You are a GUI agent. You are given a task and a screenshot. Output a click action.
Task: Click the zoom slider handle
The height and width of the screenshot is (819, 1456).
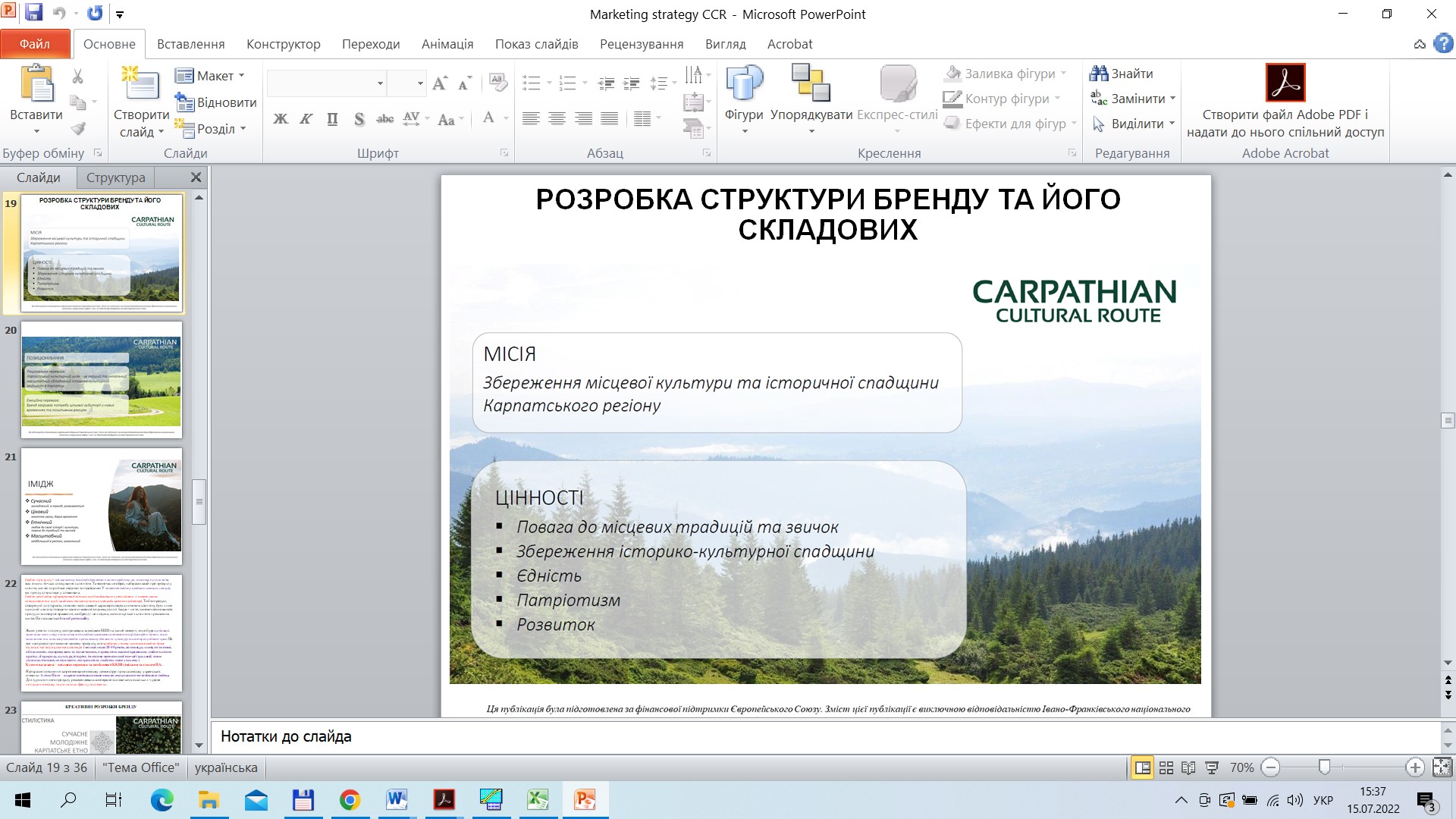pyautogui.click(x=1324, y=767)
